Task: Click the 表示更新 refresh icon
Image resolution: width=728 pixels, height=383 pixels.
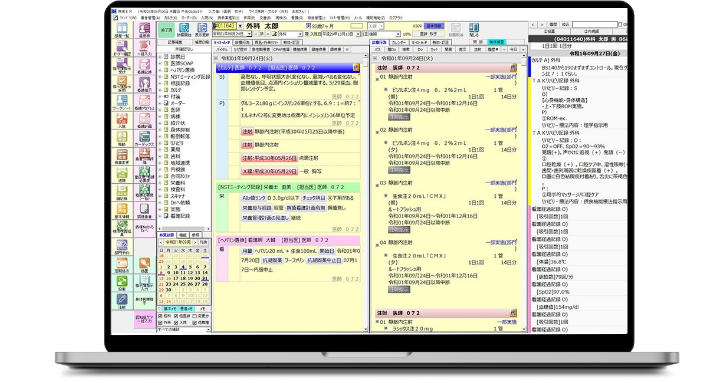Action: pyautogui.click(x=202, y=29)
